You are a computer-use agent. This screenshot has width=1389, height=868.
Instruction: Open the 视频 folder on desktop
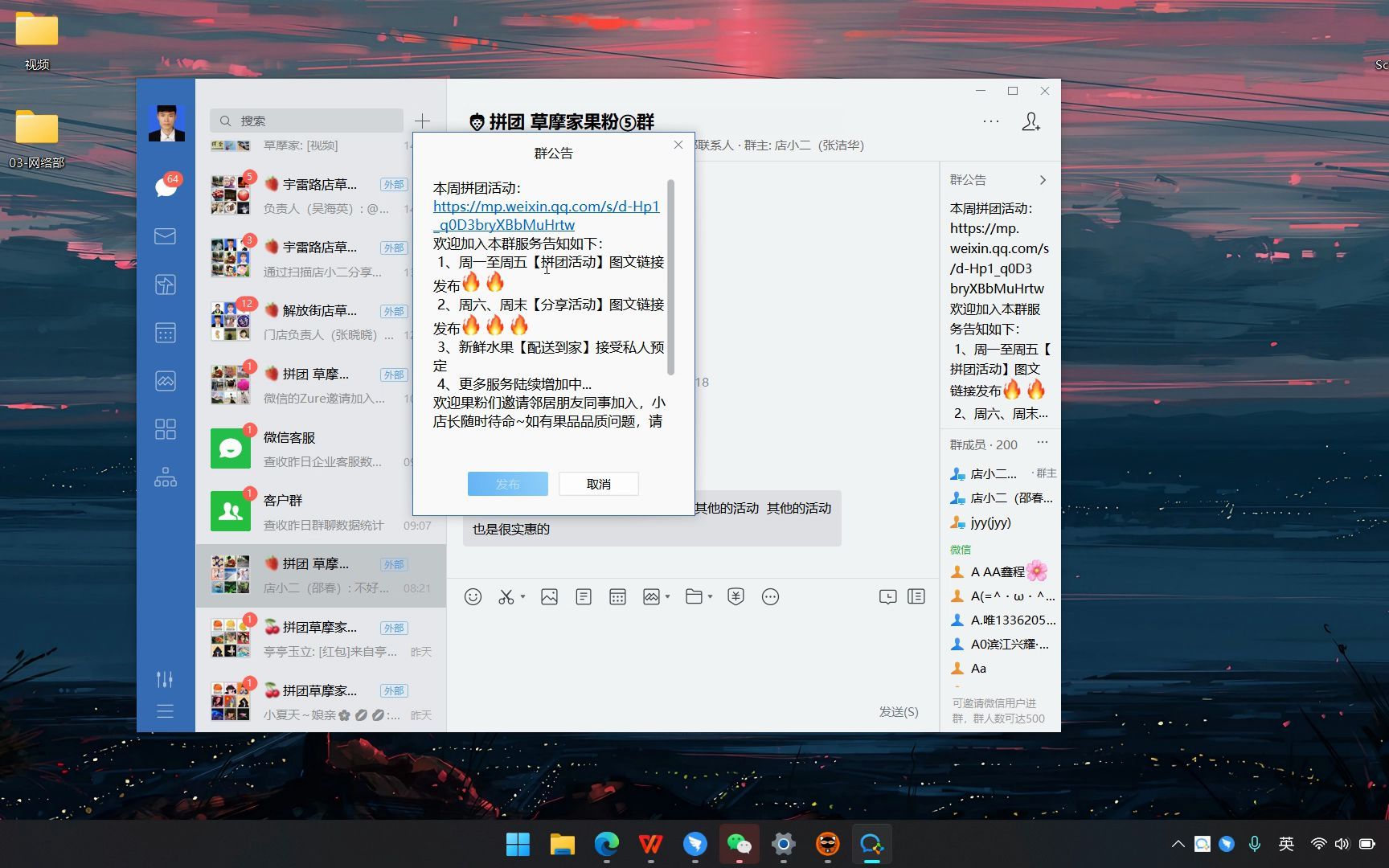37,40
